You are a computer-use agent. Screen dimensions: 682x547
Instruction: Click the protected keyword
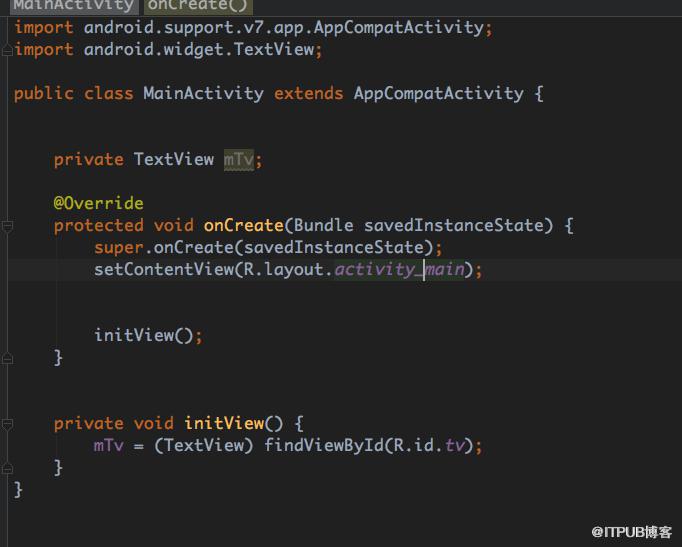pyautogui.click(x=98, y=226)
